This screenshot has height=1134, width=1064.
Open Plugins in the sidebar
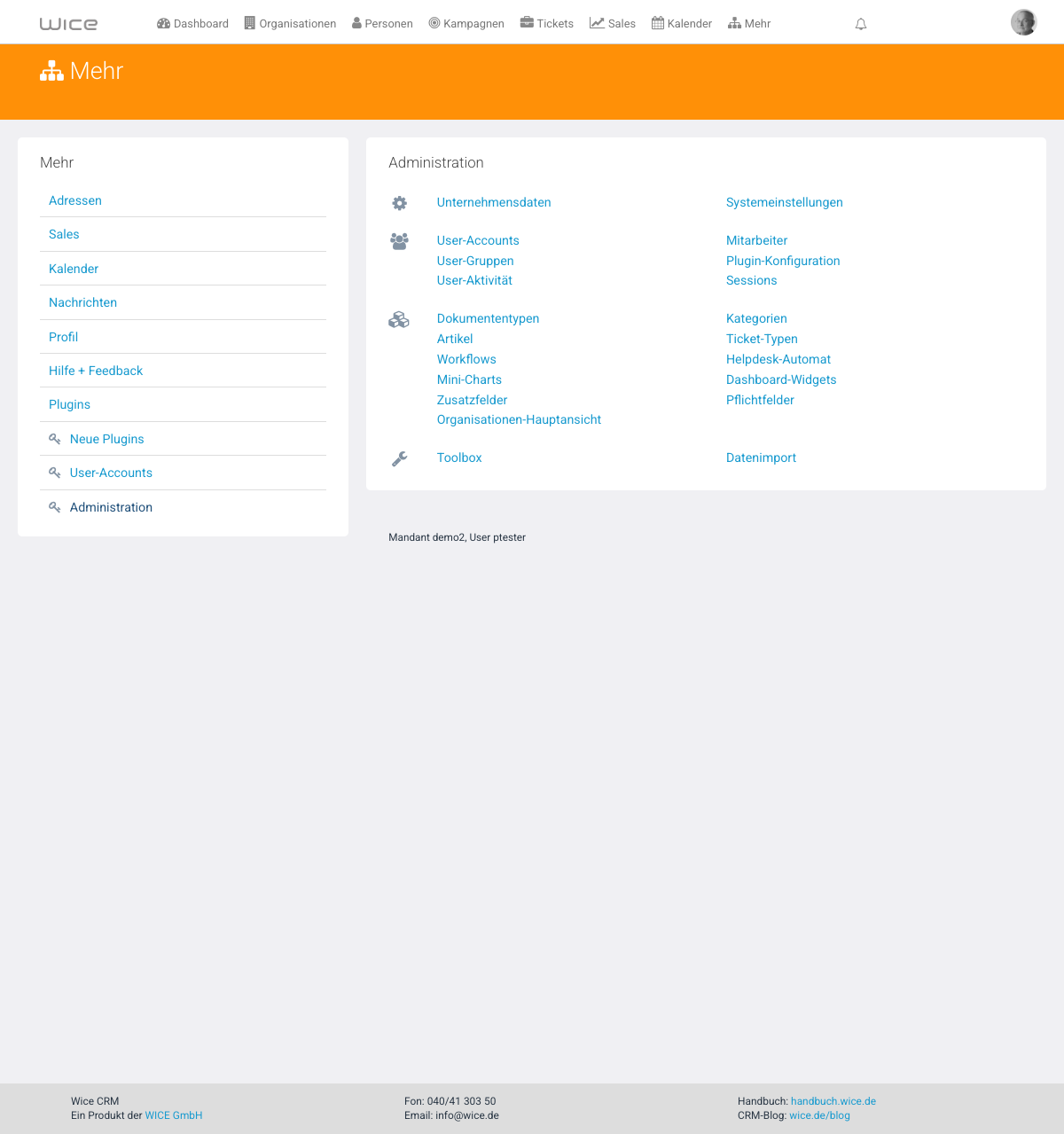[70, 404]
